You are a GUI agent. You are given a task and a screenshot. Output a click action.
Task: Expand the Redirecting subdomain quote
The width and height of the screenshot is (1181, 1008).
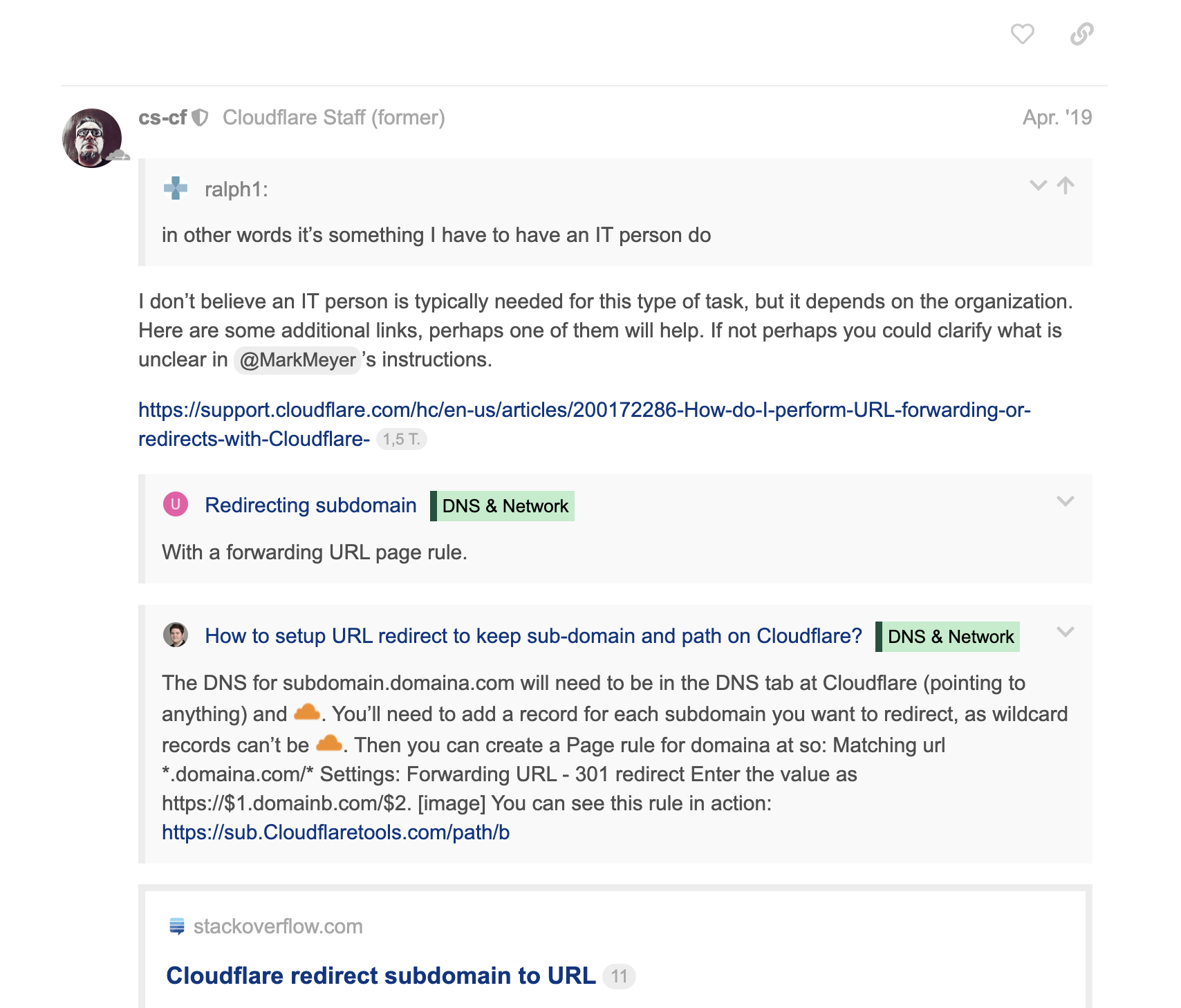1065,501
